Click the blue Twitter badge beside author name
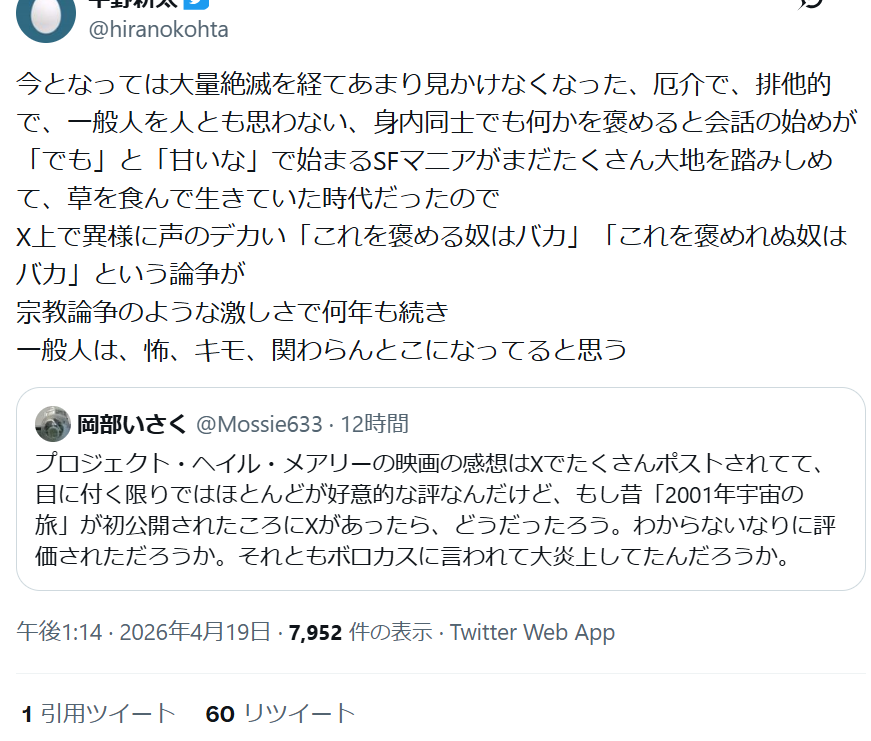Viewport: 871px width, 741px height. pyautogui.click(x=197, y=3)
